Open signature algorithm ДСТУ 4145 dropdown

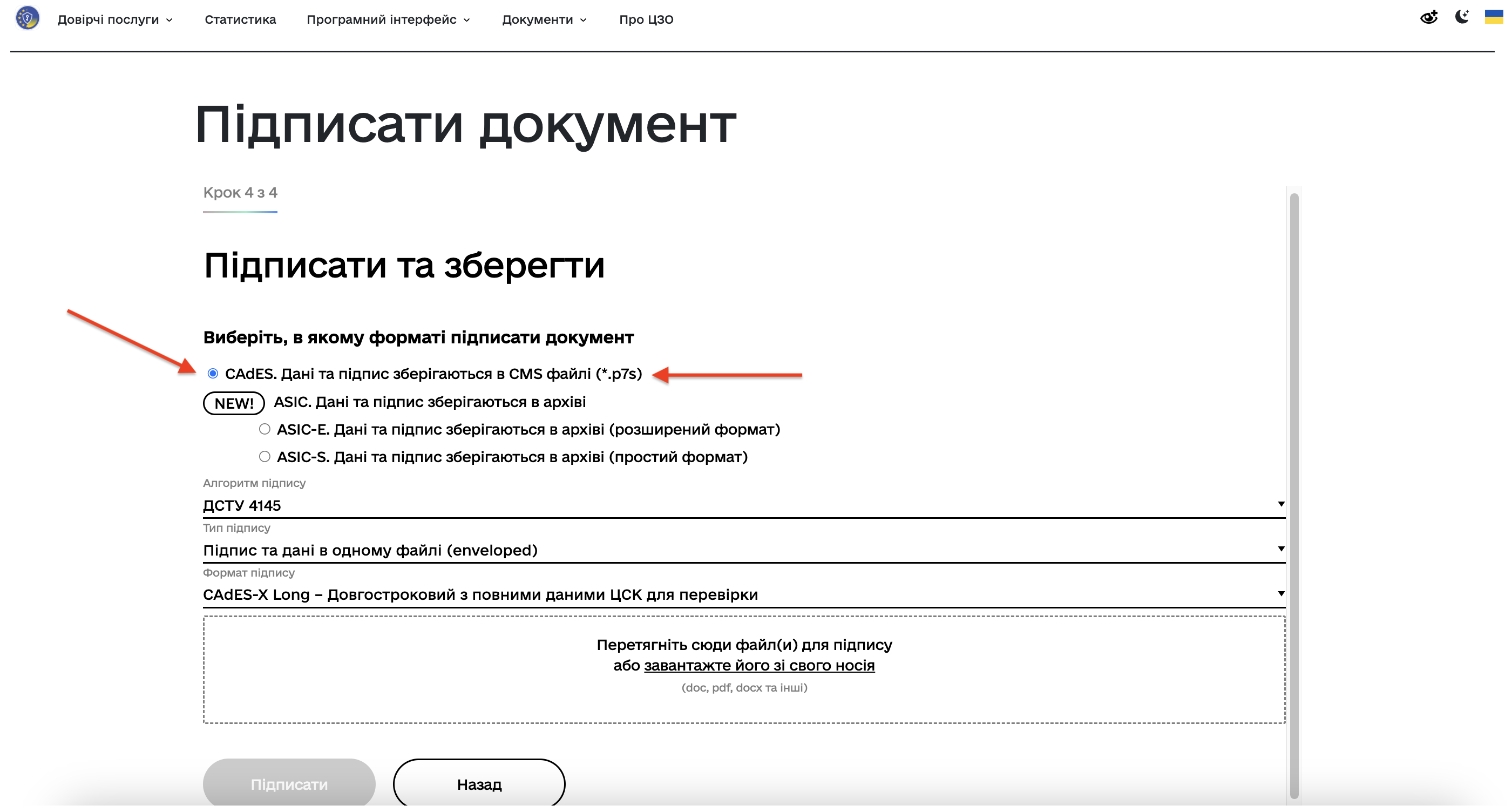743,505
